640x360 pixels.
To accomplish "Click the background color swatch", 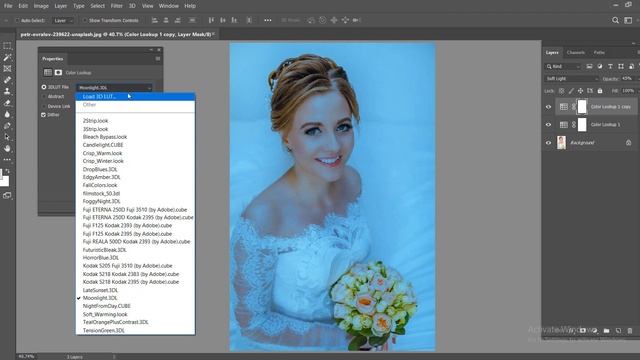I will (4, 182).
